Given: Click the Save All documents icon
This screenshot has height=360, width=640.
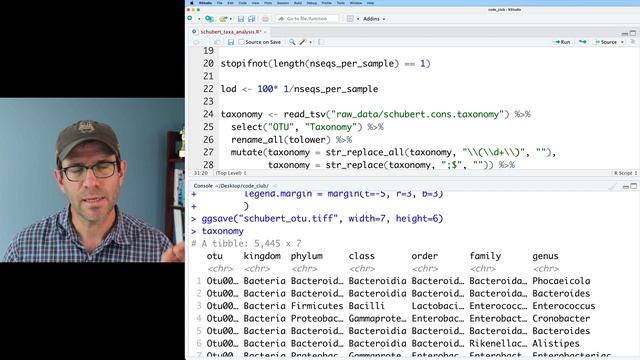Looking at the screenshot, I should click(x=252, y=19).
